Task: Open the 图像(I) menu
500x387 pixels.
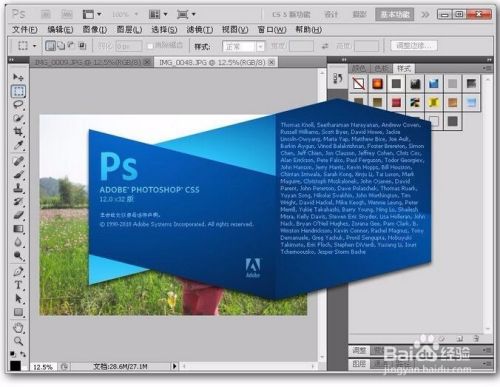Action: coord(95,30)
